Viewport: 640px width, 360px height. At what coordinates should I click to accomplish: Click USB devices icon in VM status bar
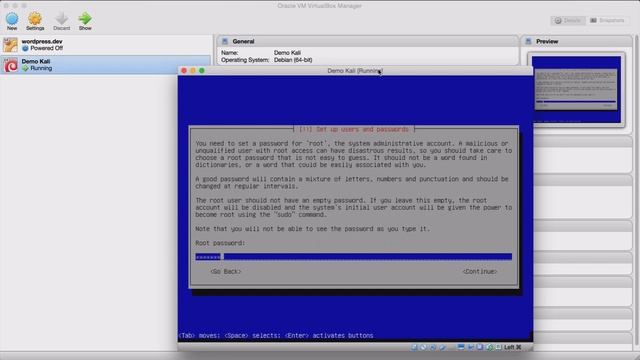click(442, 347)
